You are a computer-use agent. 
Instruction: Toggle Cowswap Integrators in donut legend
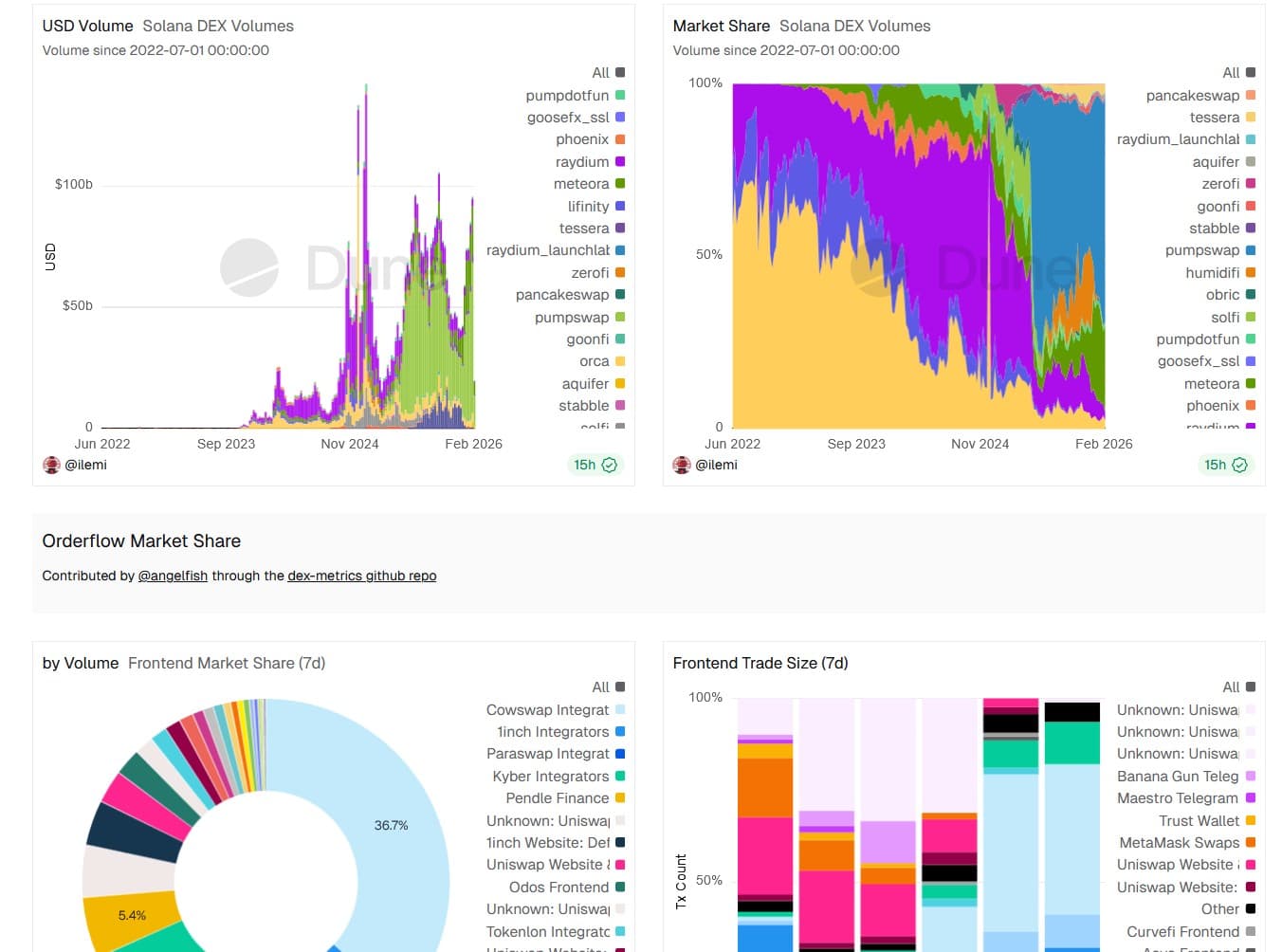click(x=555, y=709)
